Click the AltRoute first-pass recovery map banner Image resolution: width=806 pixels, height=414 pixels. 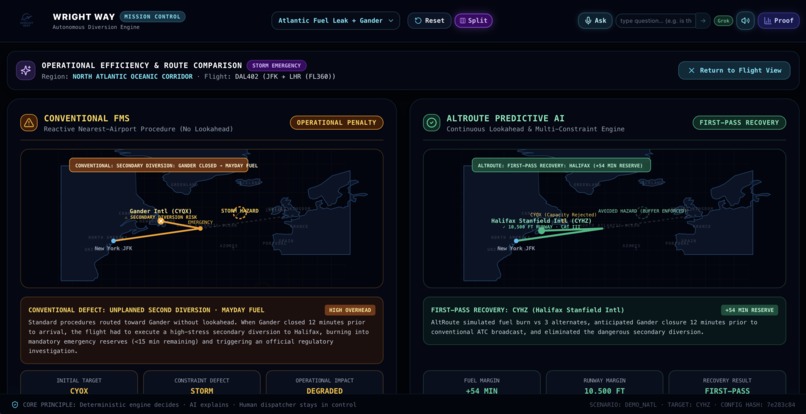pyautogui.click(x=561, y=165)
